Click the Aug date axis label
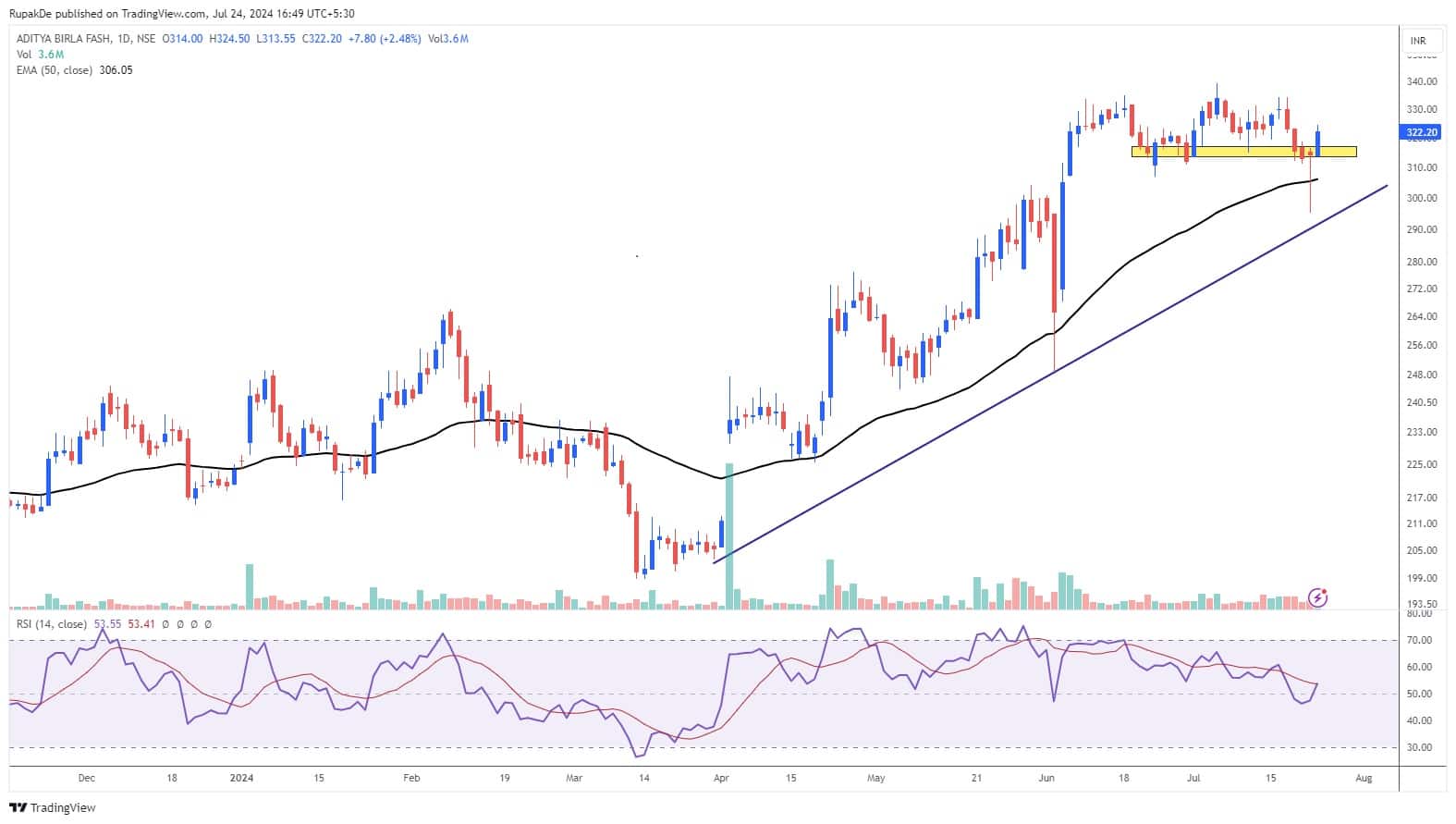The image size is (1456, 824). point(1364,778)
